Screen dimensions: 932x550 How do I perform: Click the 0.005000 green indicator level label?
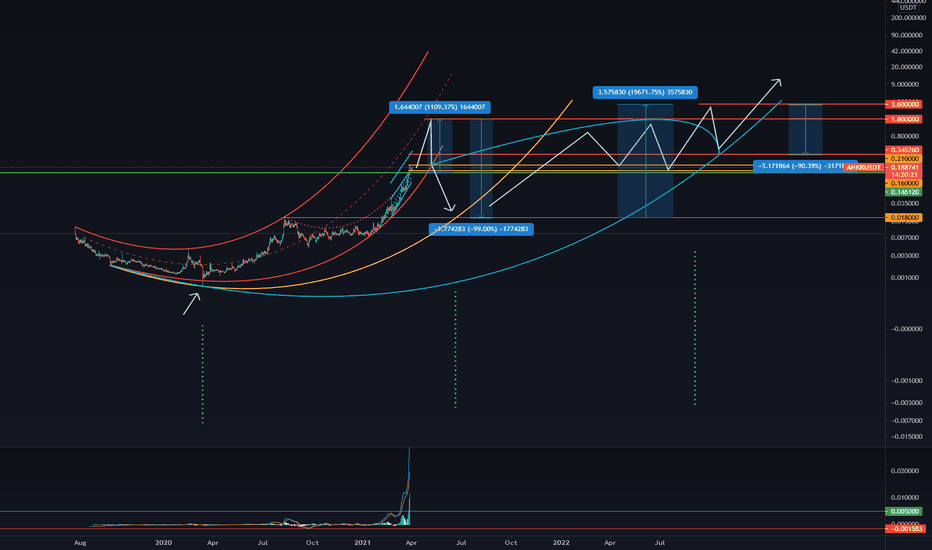[x=903, y=511]
